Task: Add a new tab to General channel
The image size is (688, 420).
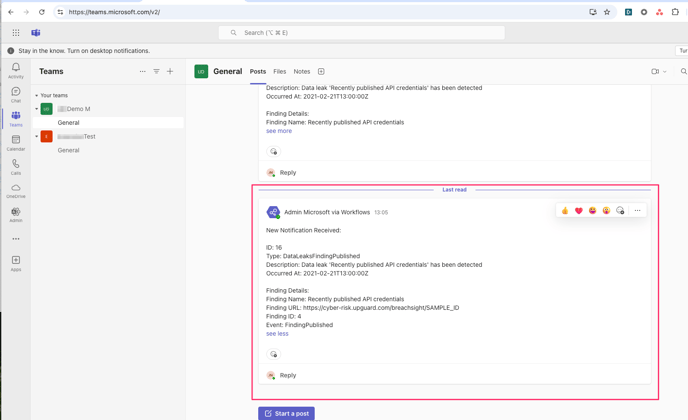Action: click(321, 72)
